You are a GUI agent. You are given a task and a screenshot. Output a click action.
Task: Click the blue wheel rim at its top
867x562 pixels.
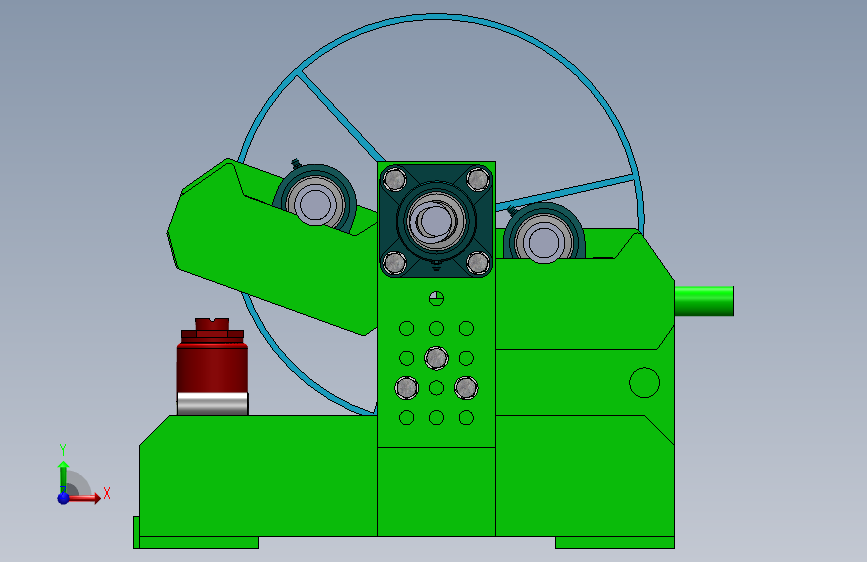437,17
